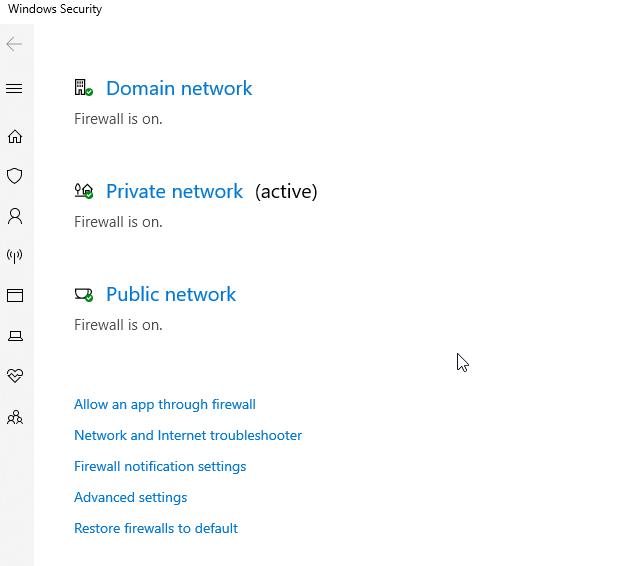The height and width of the screenshot is (566, 642).
Task: Expand the hamburger navigation menu
Action: click(14, 88)
